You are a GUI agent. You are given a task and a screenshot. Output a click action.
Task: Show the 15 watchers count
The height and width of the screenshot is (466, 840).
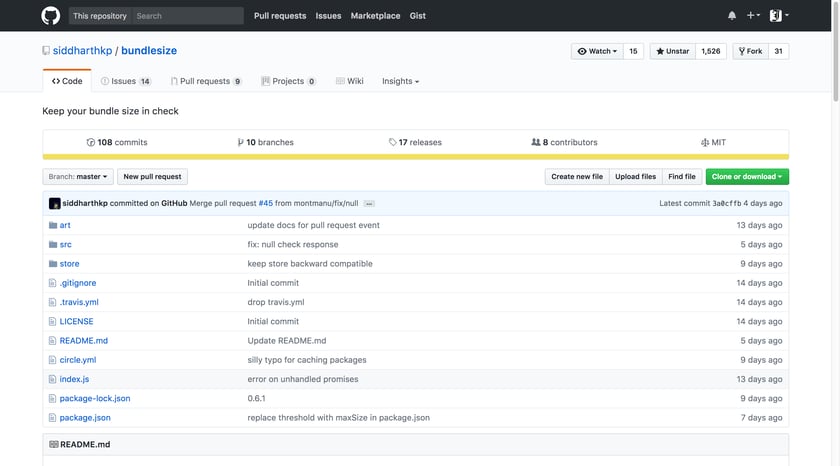[633, 51]
